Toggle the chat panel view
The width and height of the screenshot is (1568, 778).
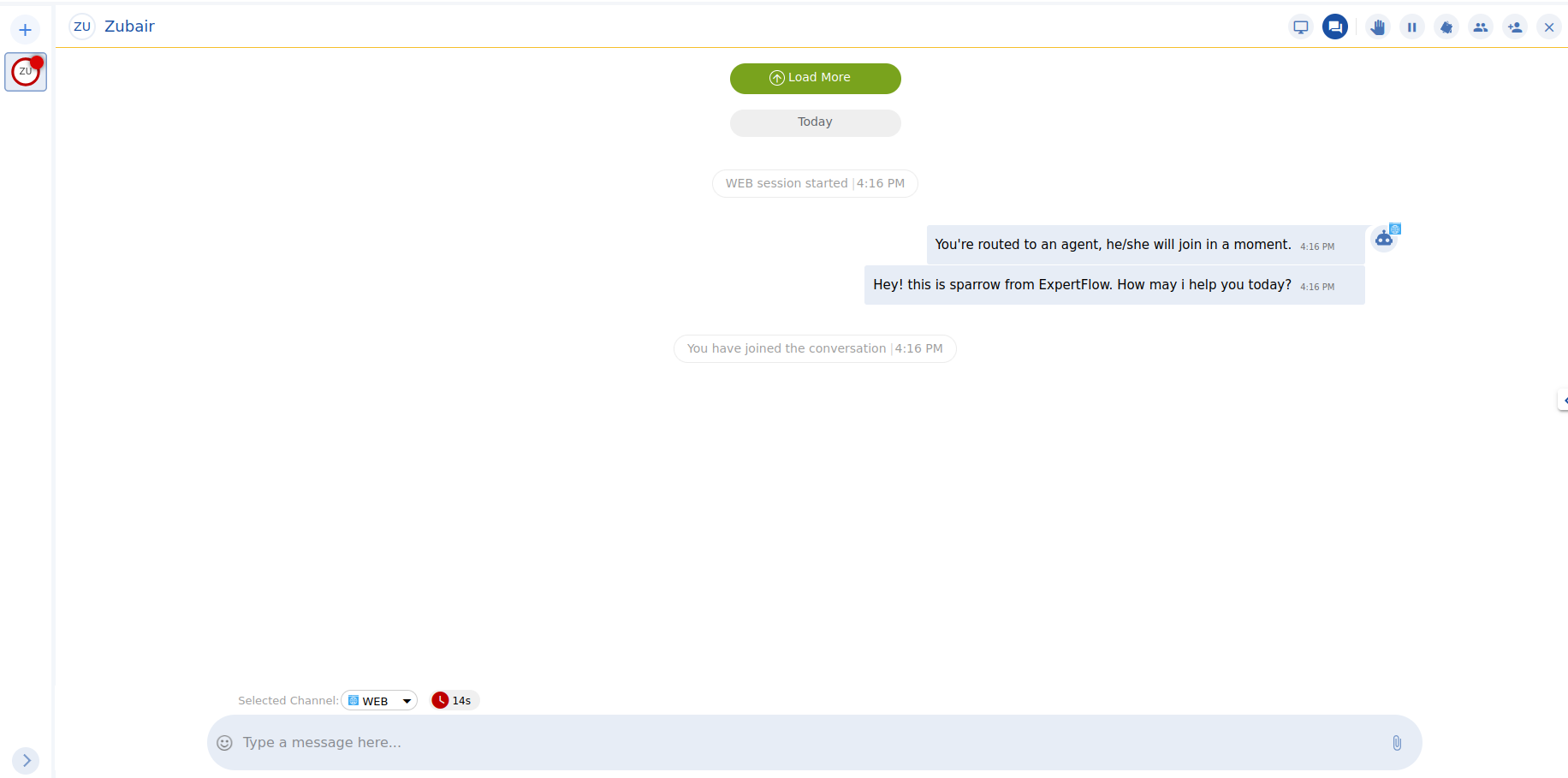click(x=1334, y=27)
